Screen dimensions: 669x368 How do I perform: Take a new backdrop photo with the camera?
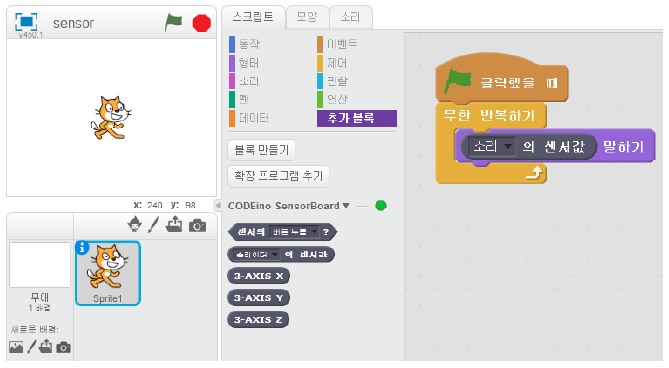pos(63,348)
